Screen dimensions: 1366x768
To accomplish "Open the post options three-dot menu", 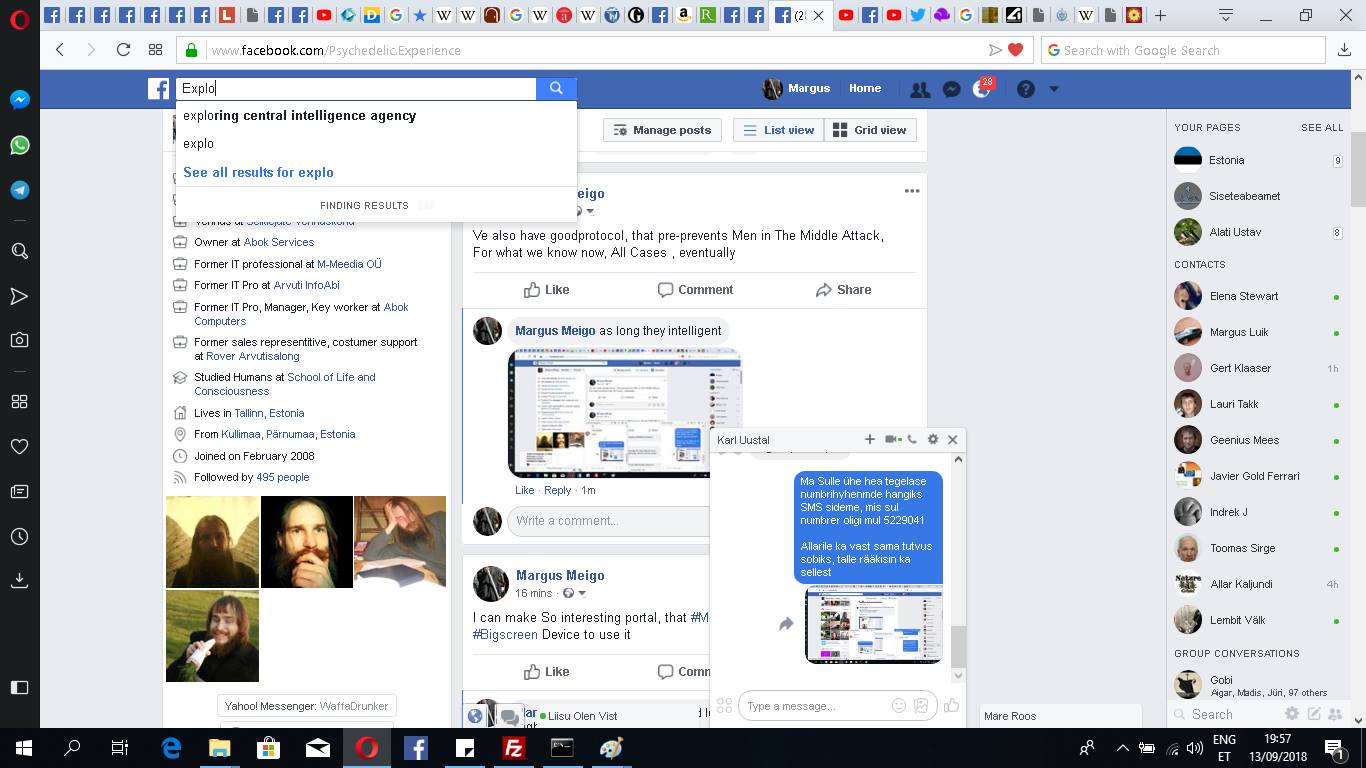I will (x=912, y=191).
